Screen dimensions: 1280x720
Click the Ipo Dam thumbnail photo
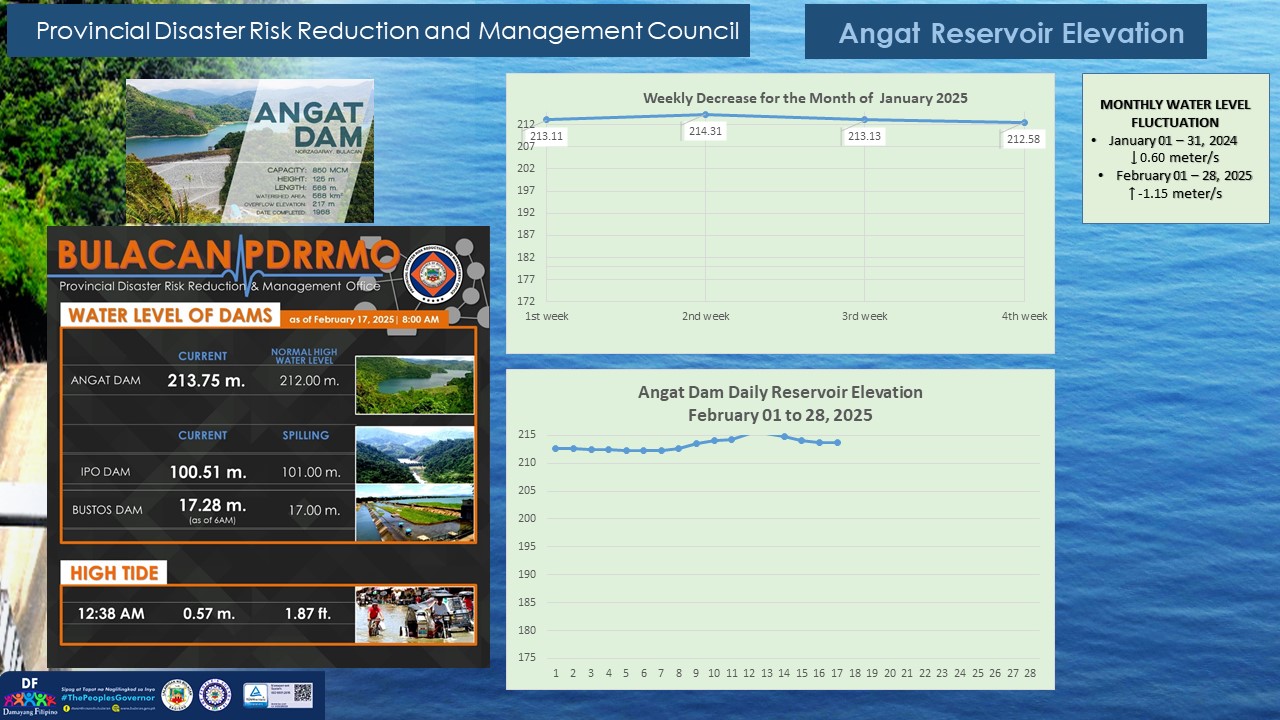tap(414, 455)
